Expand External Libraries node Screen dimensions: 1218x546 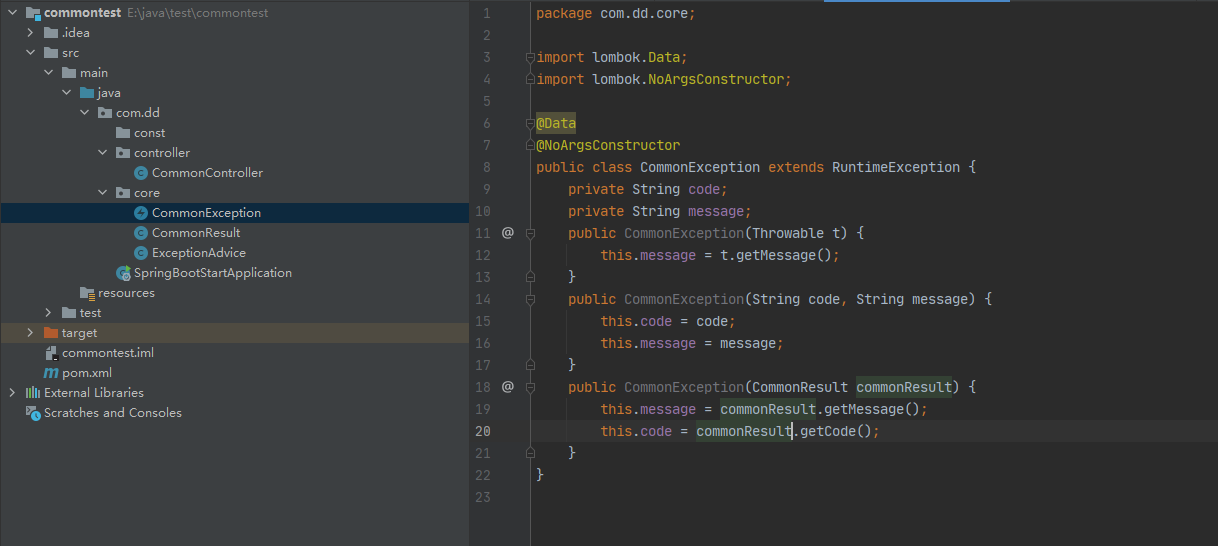pyautogui.click(x=13, y=393)
